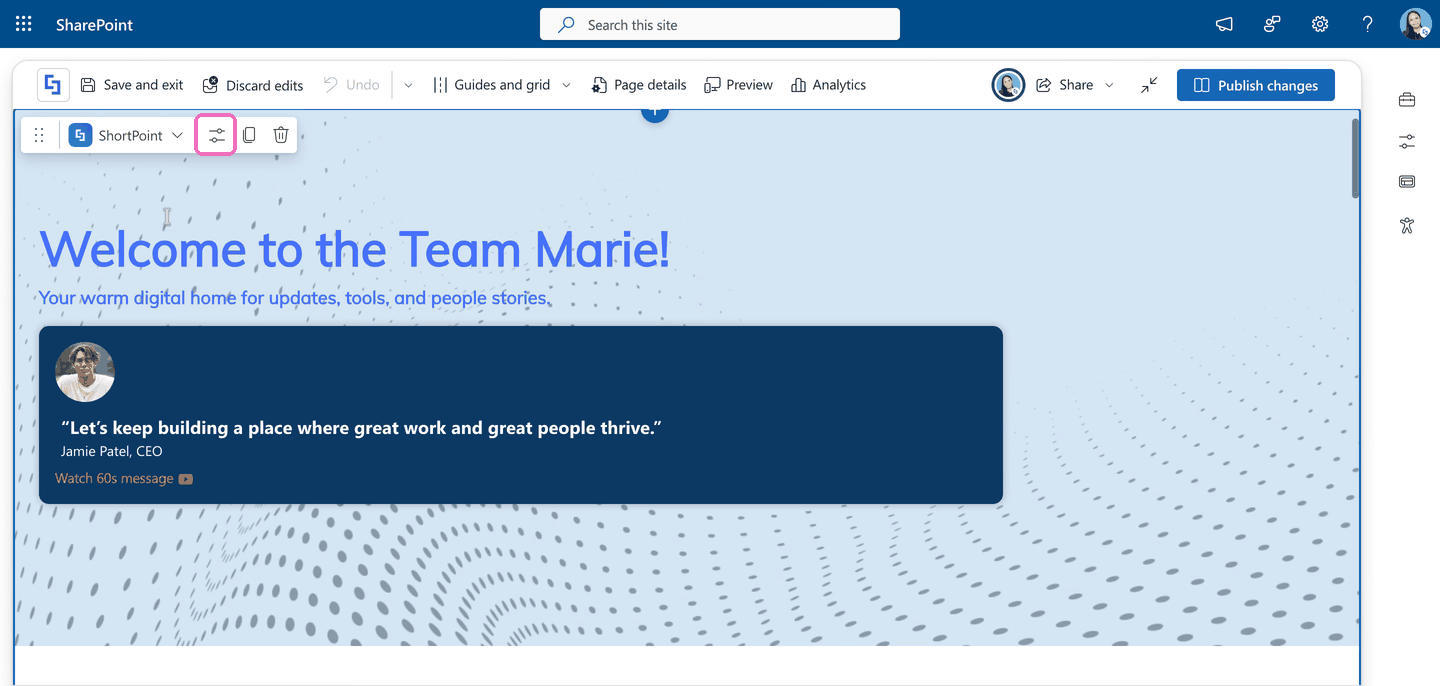Open Page details
The width and height of the screenshot is (1440, 686).
pos(639,85)
